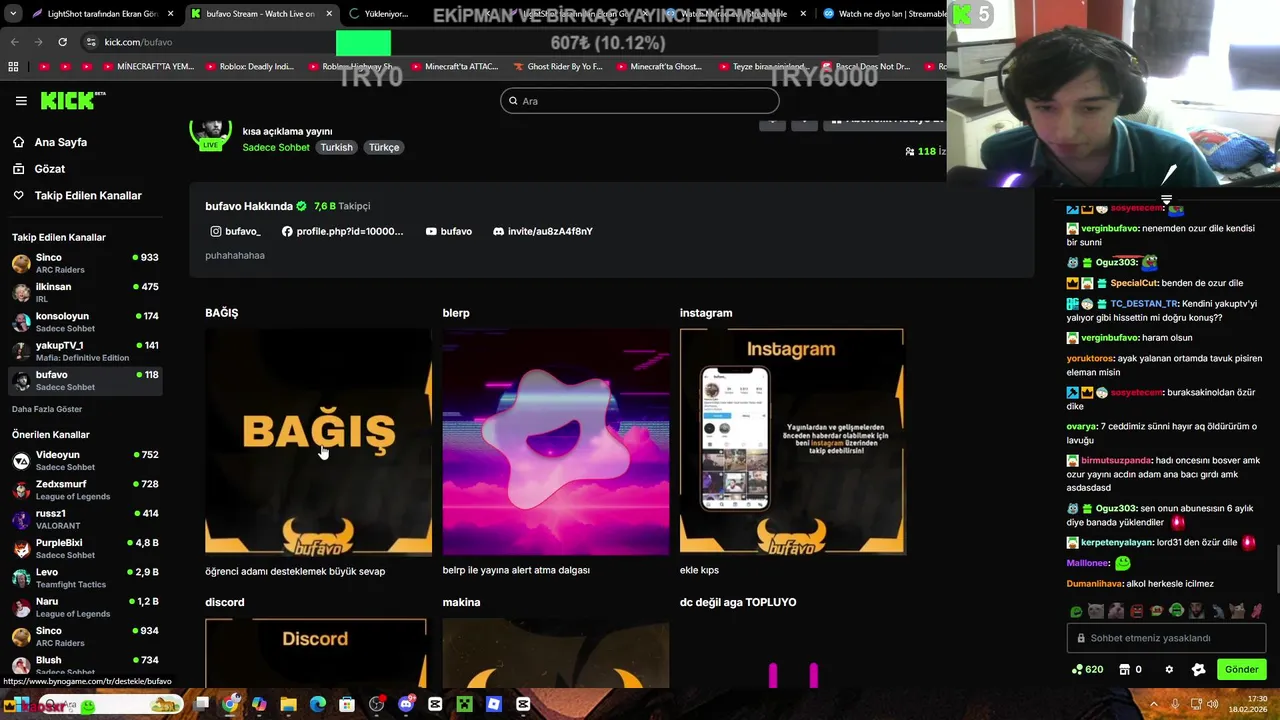This screenshot has width=1280, height=720.
Task: Switch to Watch ne diyo lan Streamable tab
Action: pyautogui.click(x=882, y=14)
